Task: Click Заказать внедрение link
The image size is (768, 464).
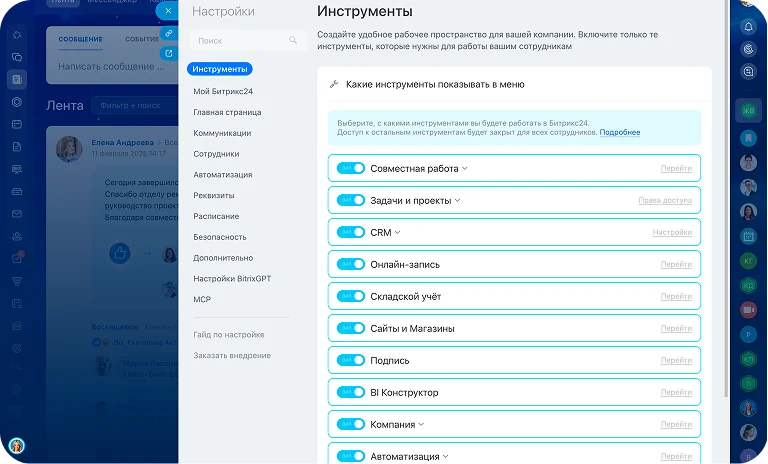Action: coord(232,356)
